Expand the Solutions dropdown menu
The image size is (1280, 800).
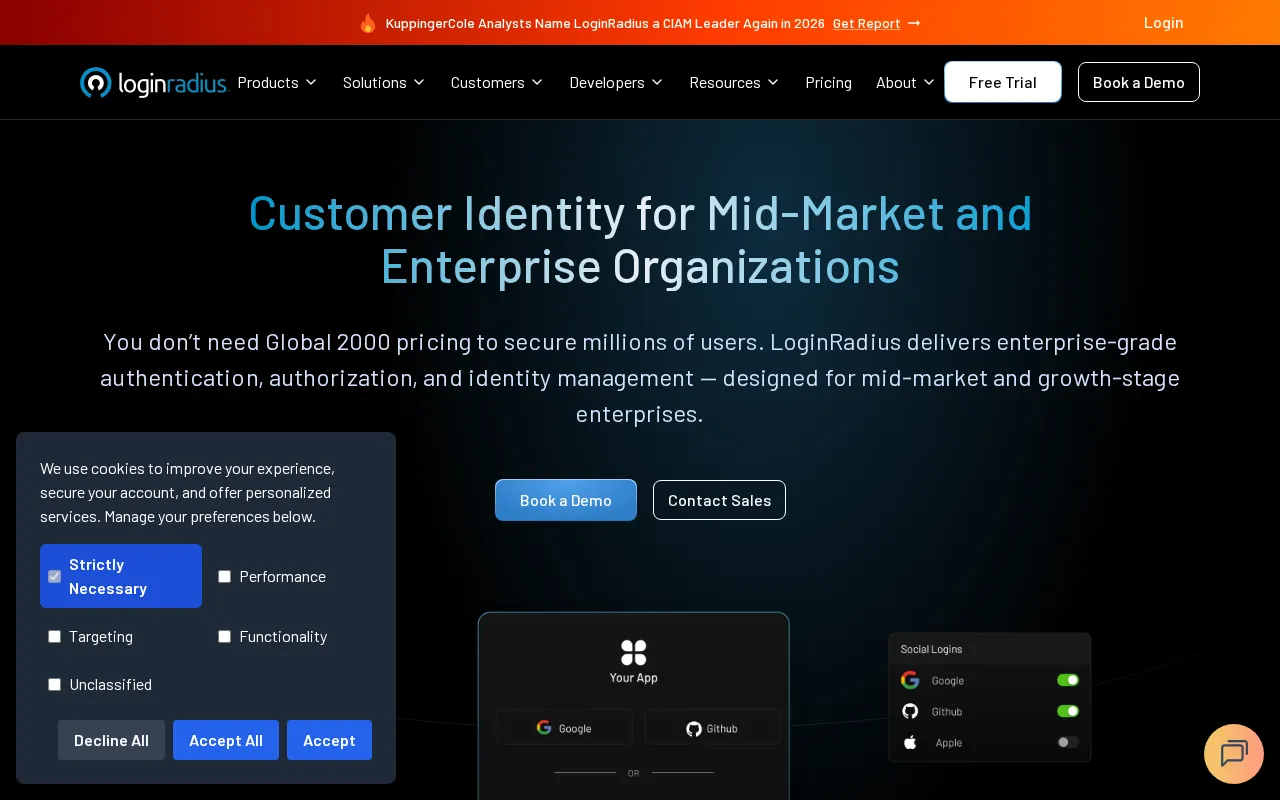click(x=384, y=82)
